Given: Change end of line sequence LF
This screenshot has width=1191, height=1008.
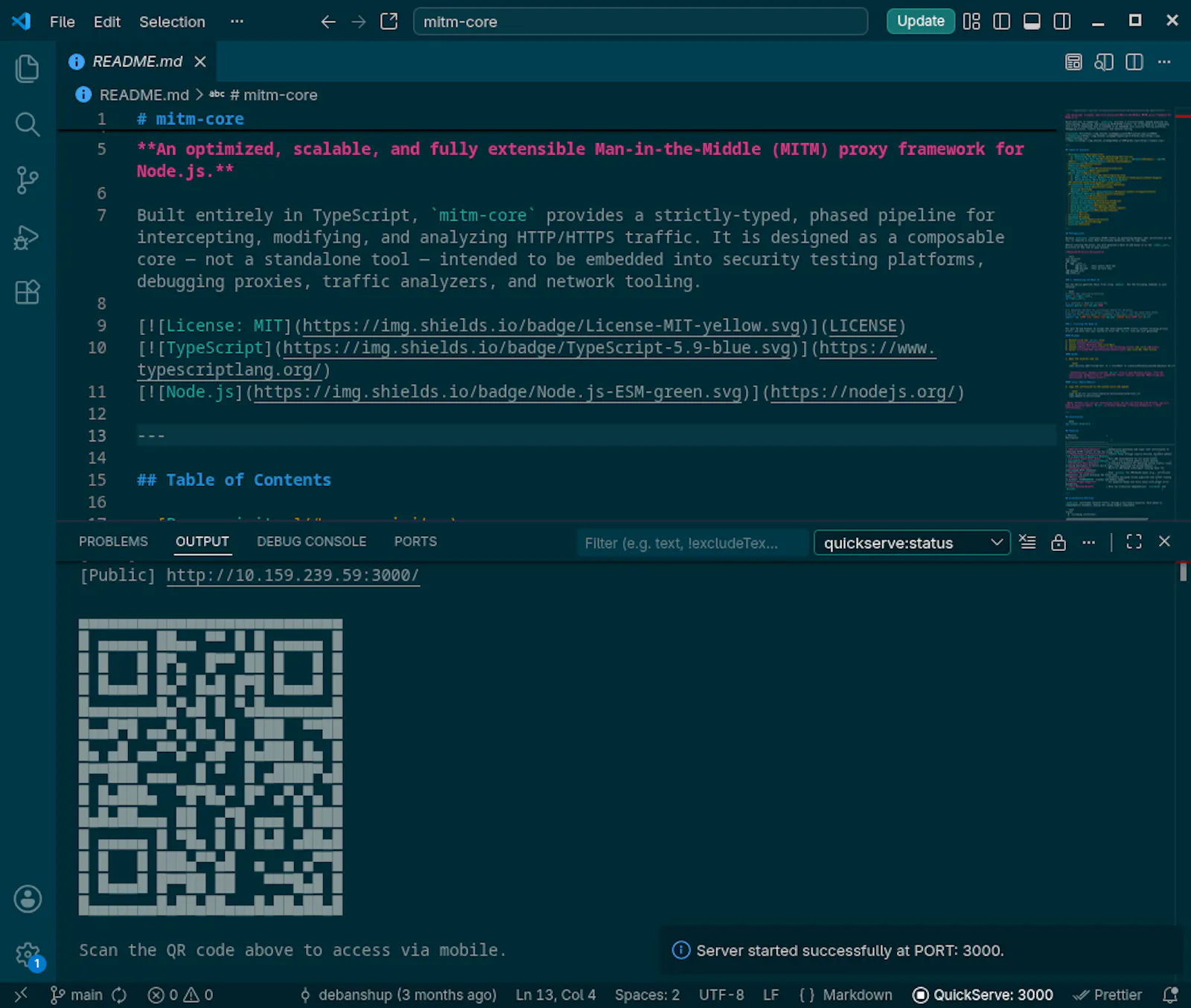Looking at the screenshot, I should coord(770,995).
